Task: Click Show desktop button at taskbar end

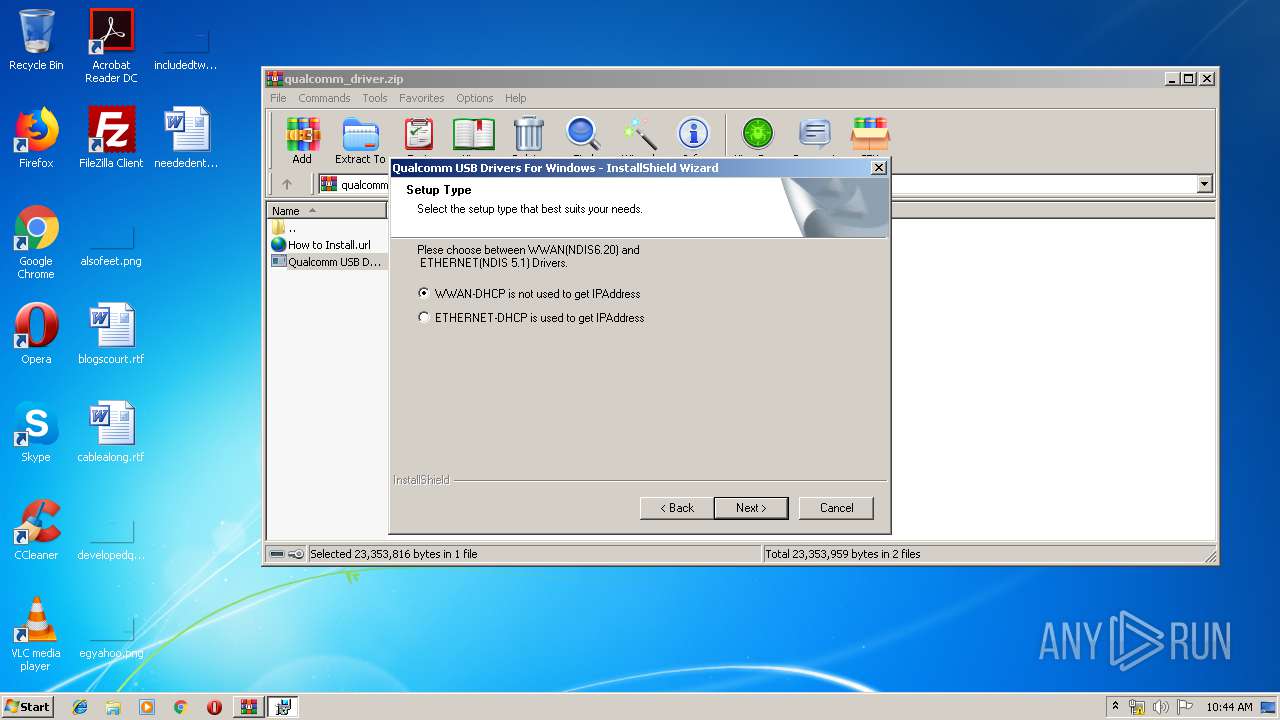Action: point(1269,707)
